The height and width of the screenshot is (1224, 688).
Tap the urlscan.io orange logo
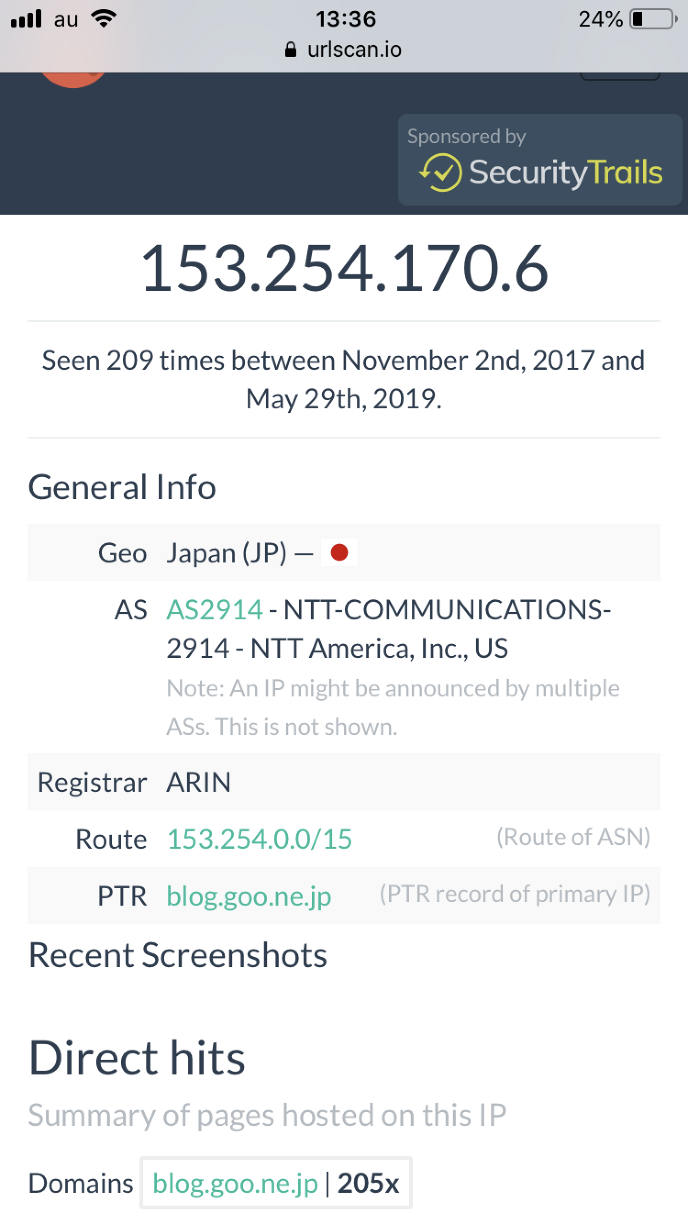(x=72, y=77)
